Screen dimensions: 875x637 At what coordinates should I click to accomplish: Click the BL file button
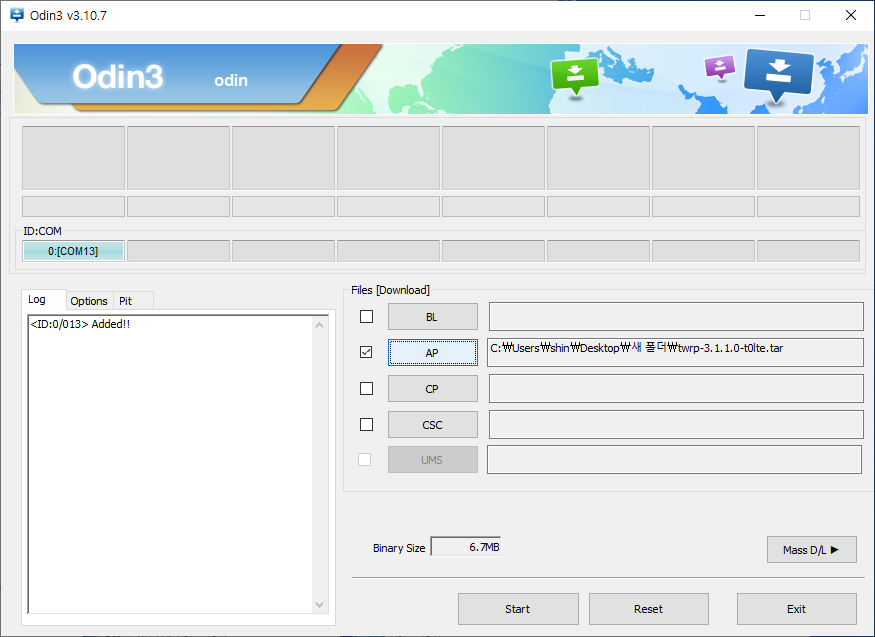[432, 317]
